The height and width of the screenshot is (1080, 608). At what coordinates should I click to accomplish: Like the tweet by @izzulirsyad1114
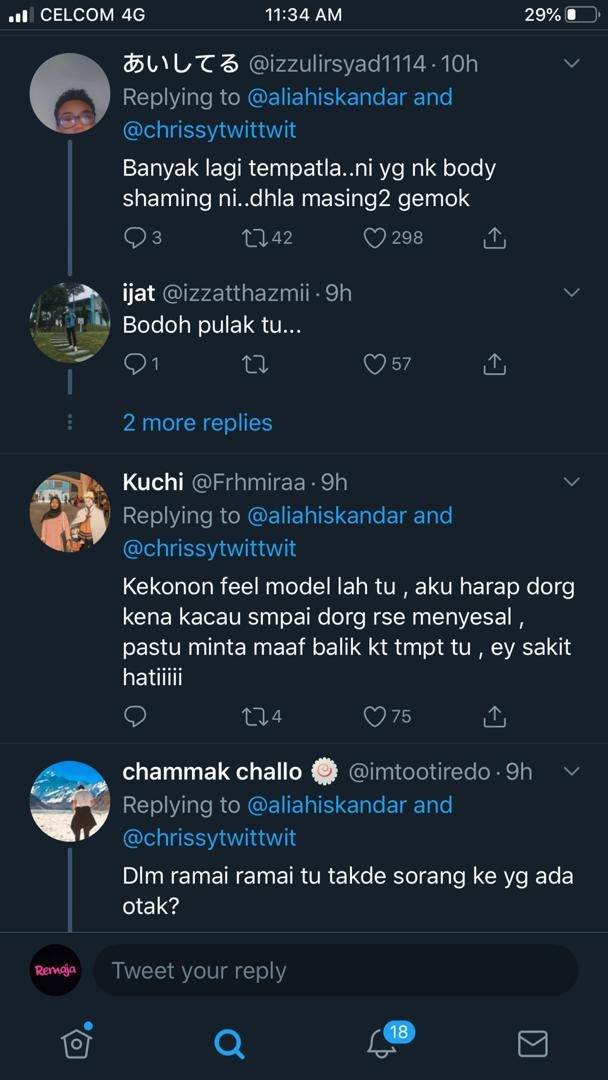coord(375,238)
